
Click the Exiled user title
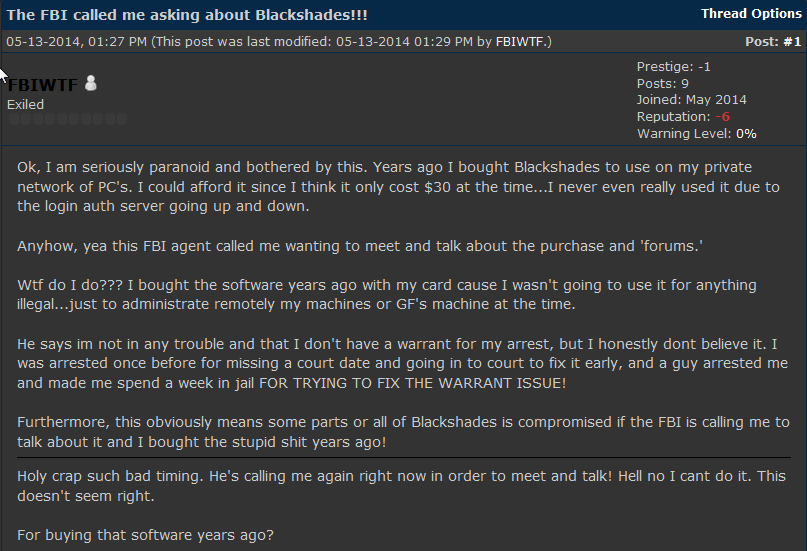(26, 104)
